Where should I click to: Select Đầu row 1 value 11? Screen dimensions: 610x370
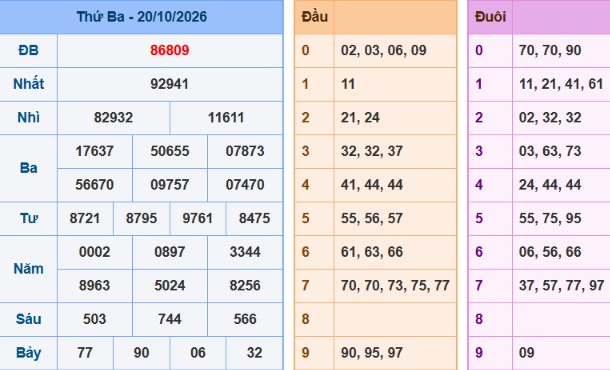click(348, 84)
